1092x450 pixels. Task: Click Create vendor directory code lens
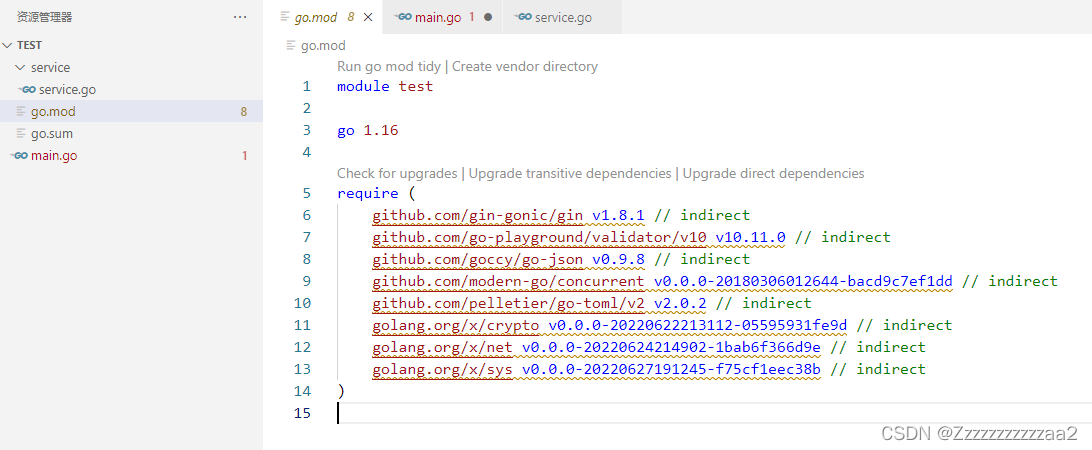point(525,67)
